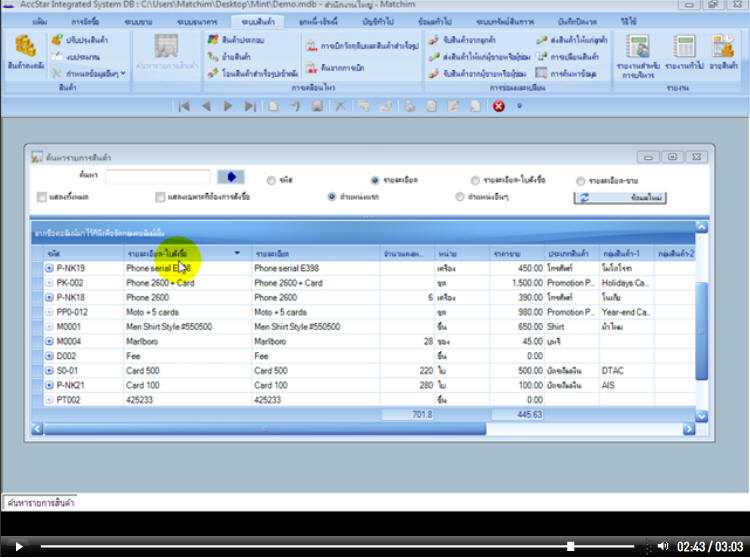This screenshot has width=750, height=558.
Task: Open the second column header filter dropdown
Action: click(237, 253)
